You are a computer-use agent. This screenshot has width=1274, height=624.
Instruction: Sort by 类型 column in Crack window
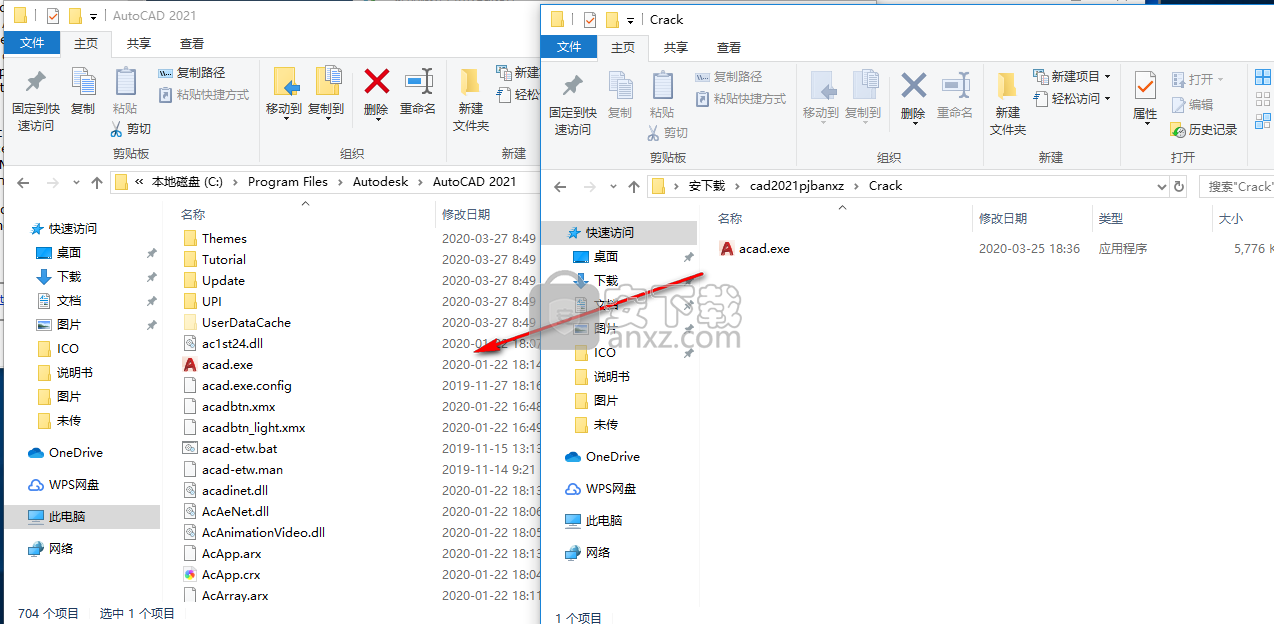coord(1110,218)
